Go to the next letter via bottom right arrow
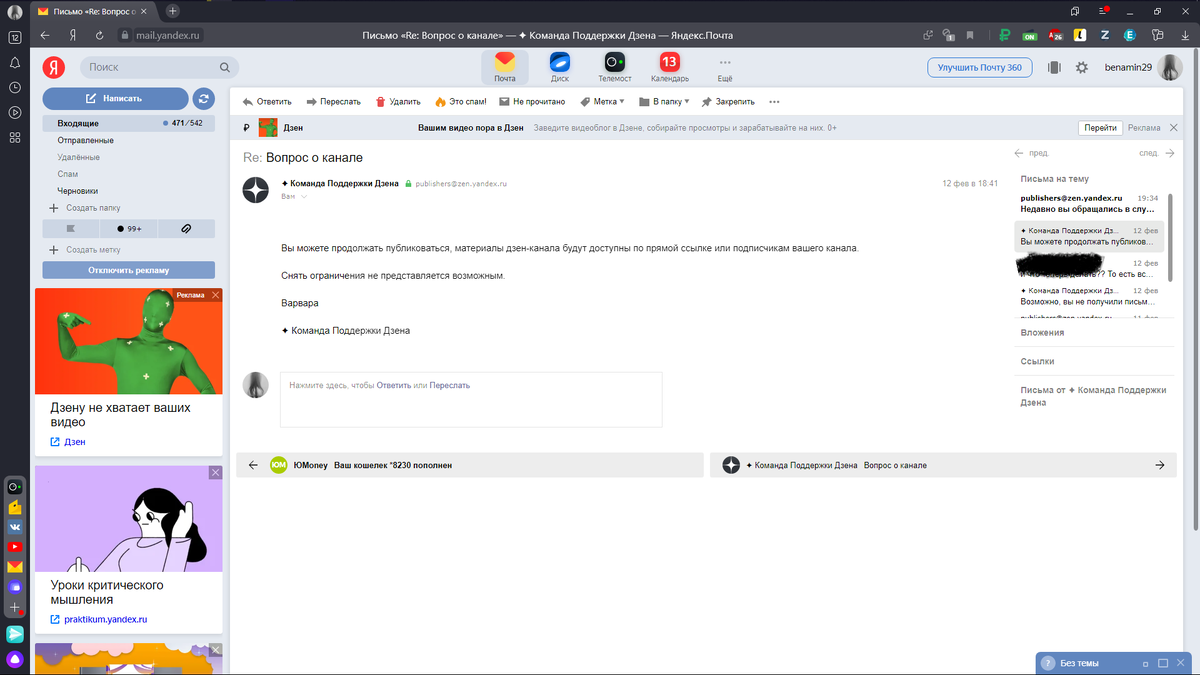Image resolution: width=1200 pixels, height=675 pixels. tap(1160, 465)
